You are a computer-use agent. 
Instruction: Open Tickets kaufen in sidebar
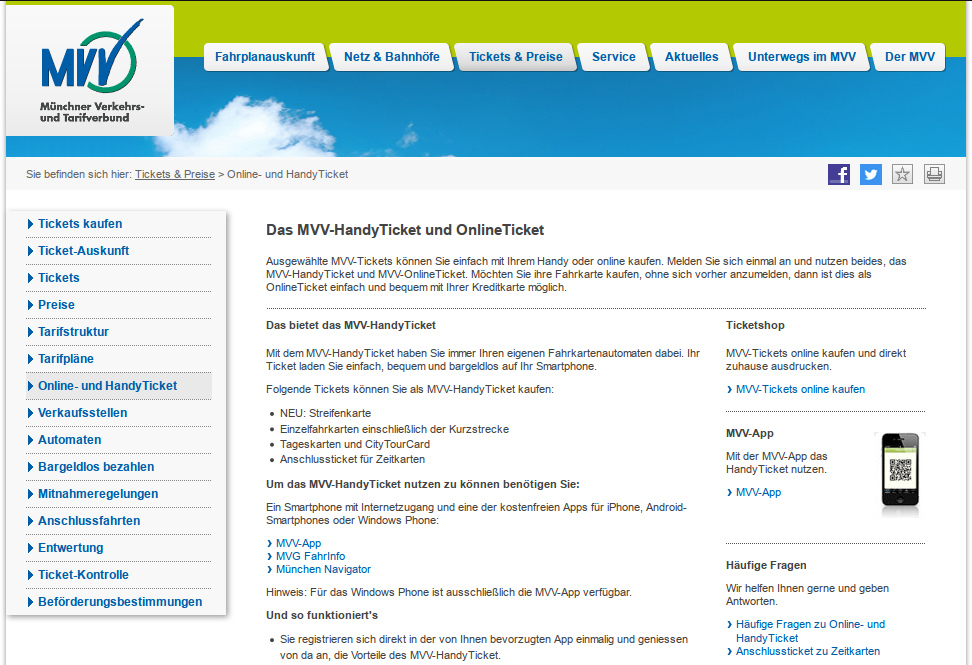[80, 224]
